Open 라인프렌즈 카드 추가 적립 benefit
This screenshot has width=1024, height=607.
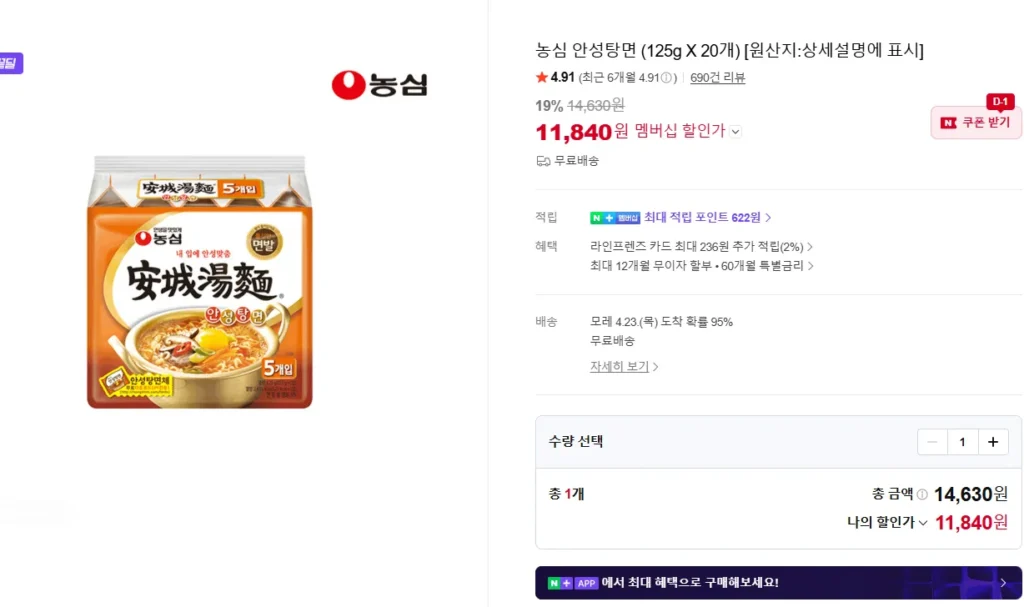point(701,246)
